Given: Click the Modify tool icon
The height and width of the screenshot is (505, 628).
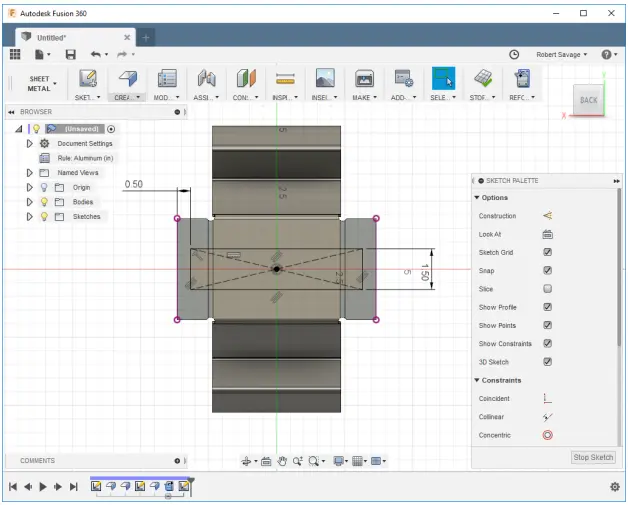Looking at the screenshot, I should point(167,78).
